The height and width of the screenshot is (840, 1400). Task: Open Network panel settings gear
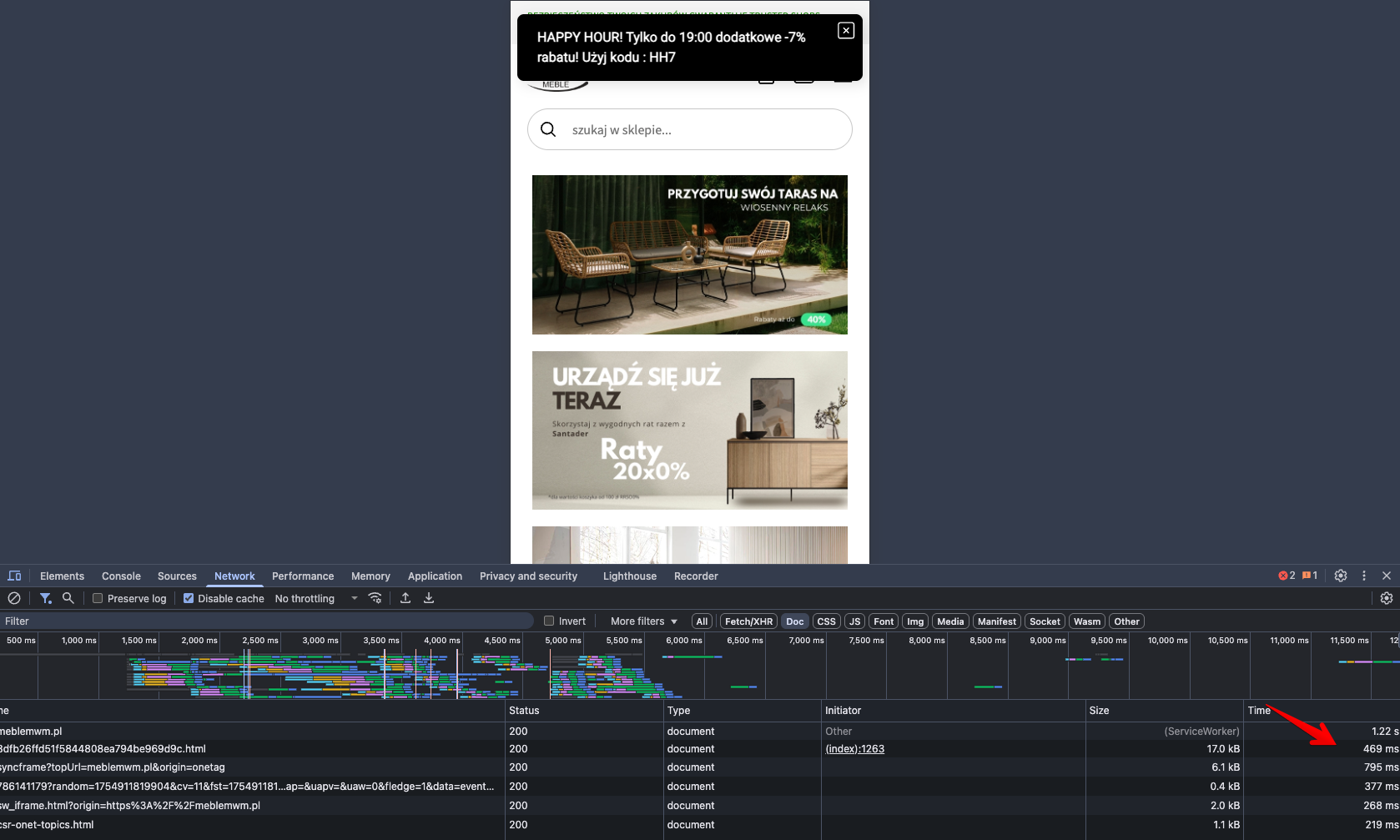coord(1387,598)
